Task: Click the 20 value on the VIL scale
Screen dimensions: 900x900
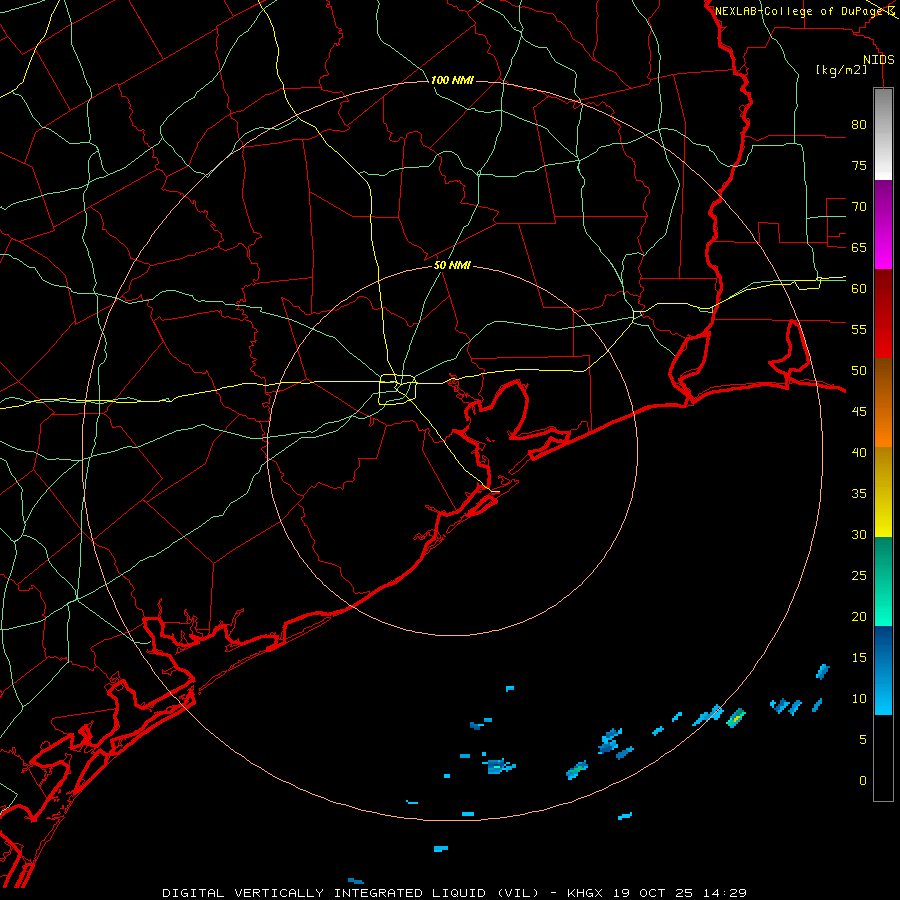Action: (859, 616)
